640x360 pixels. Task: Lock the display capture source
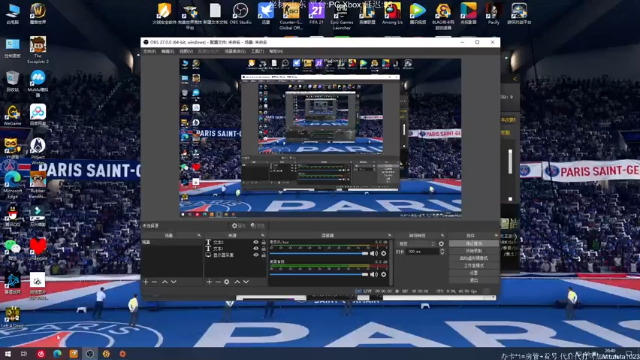pyautogui.click(x=263, y=255)
